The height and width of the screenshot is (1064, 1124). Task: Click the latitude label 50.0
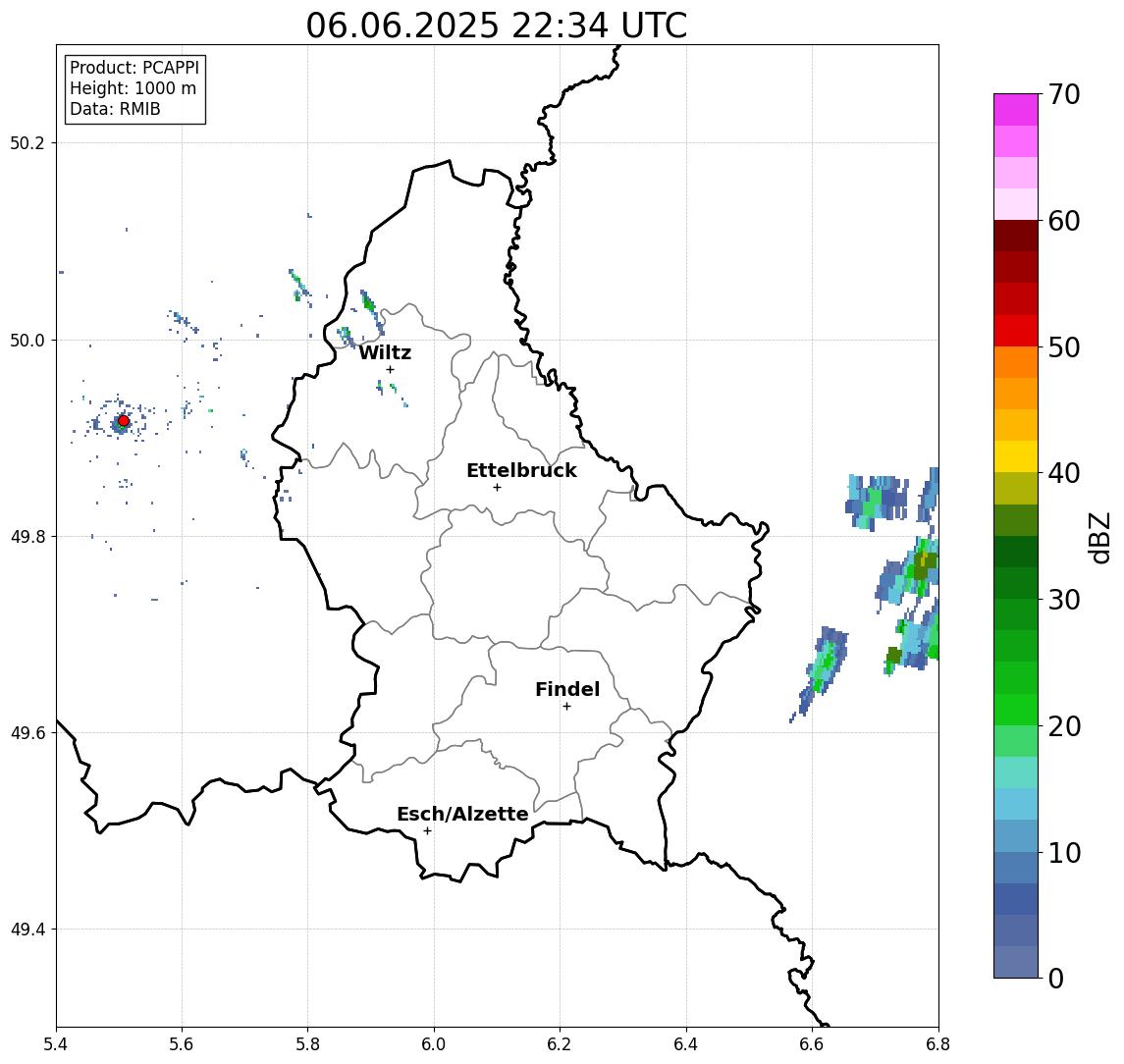27,340
